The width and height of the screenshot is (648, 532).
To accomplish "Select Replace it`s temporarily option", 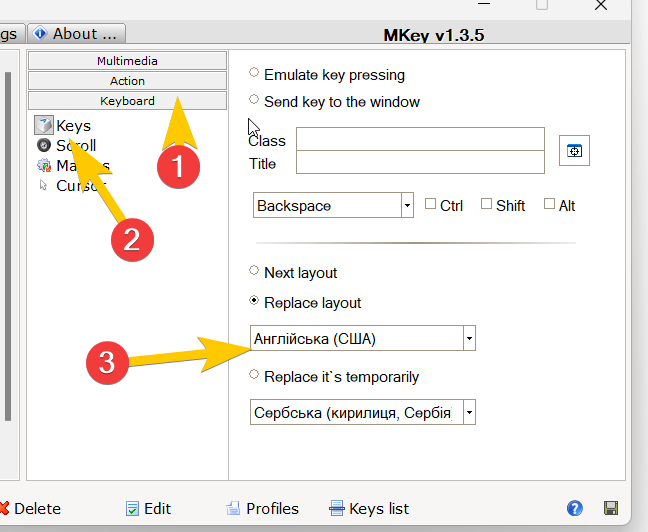I will point(254,375).
